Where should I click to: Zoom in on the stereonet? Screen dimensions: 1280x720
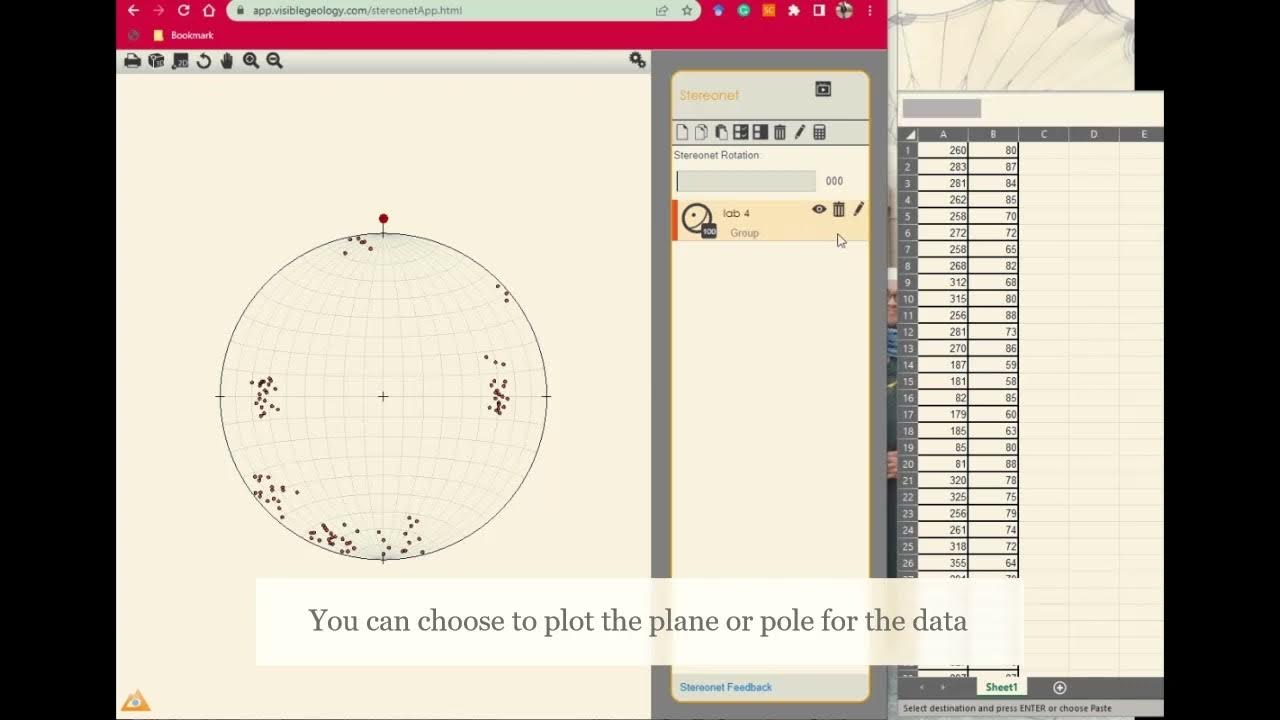[251, 61]
